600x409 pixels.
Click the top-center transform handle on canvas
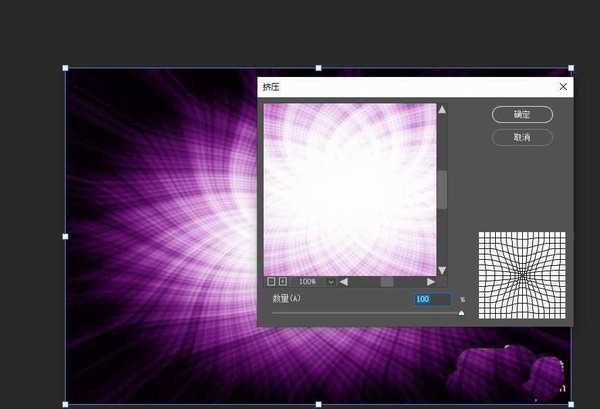tap(318, 68)
